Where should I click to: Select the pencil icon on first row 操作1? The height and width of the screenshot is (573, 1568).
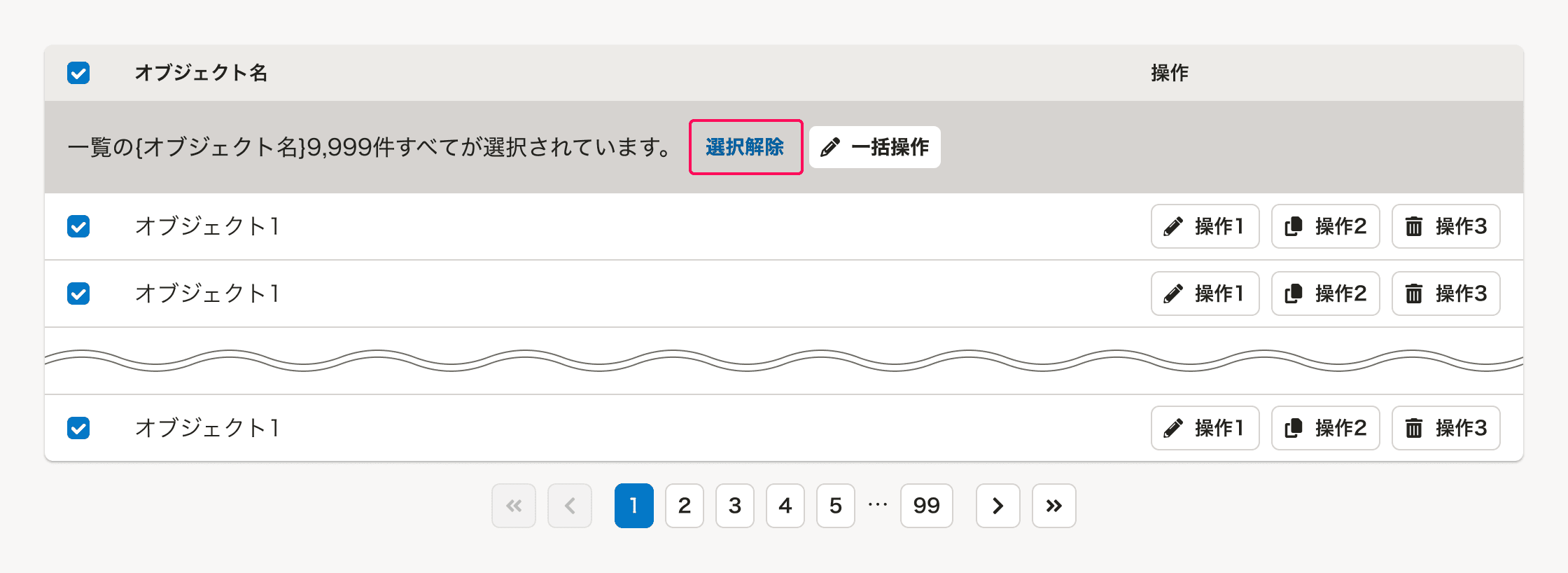pyautogui.click(x=1175, y=226)
